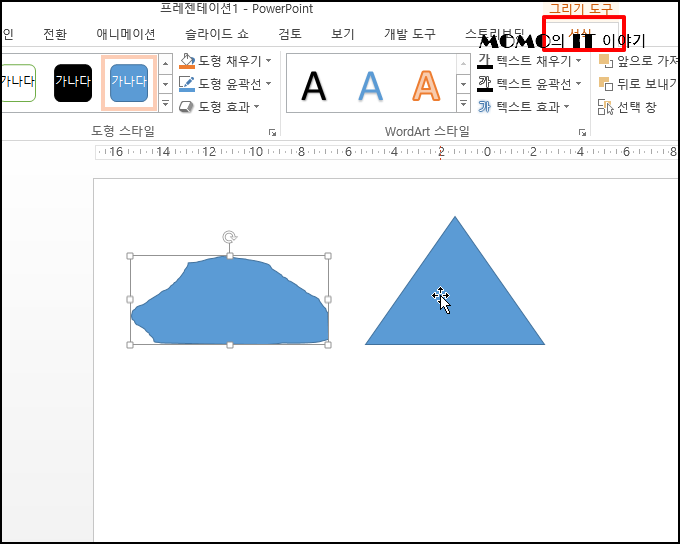
Task: Click the rotation handle of freeform shape
Action: pos(229,237)
